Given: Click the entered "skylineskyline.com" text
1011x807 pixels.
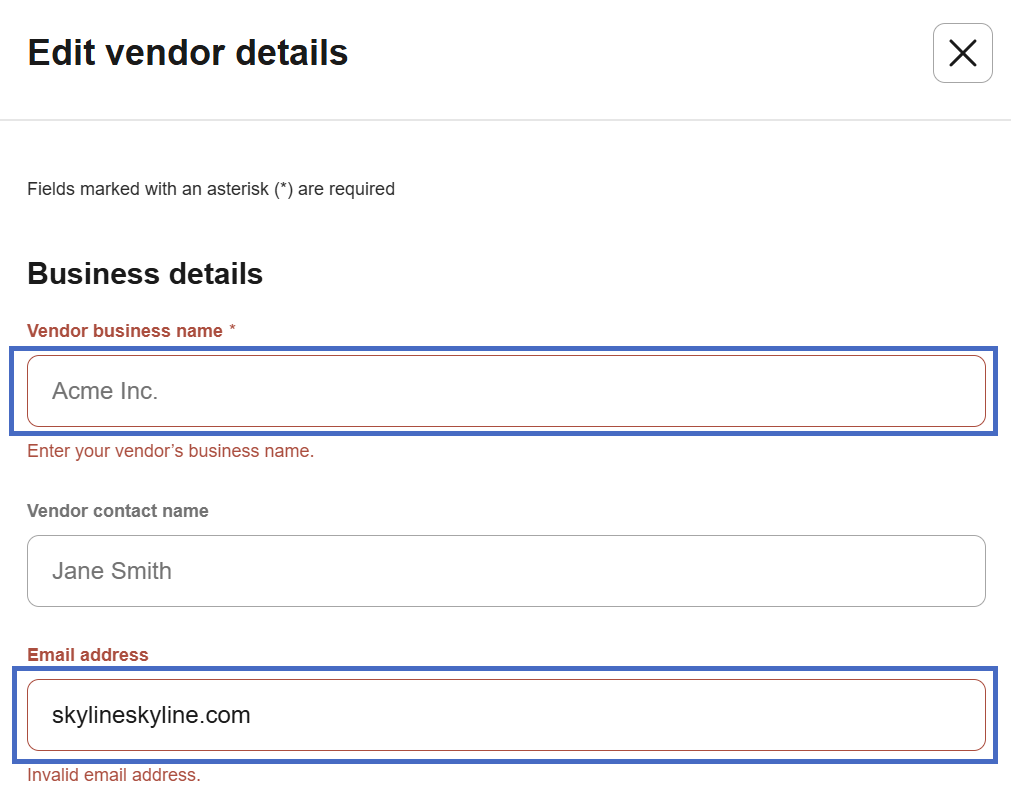Looking at the screenshot, I should (151, 715).
